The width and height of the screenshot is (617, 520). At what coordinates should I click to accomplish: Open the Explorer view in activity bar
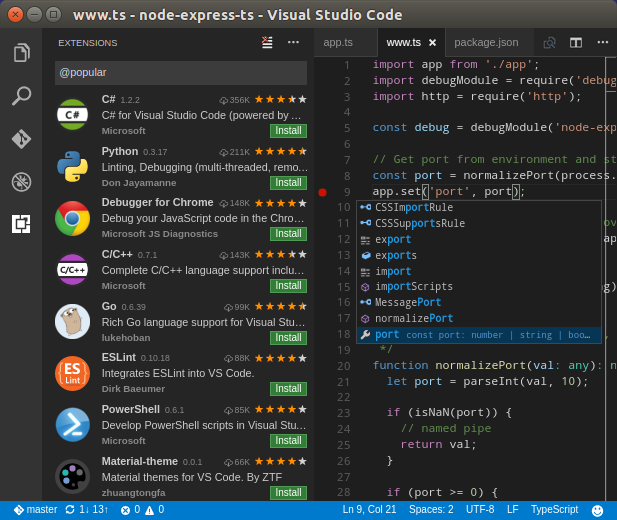pyautogui.click(x=21, y=53)
